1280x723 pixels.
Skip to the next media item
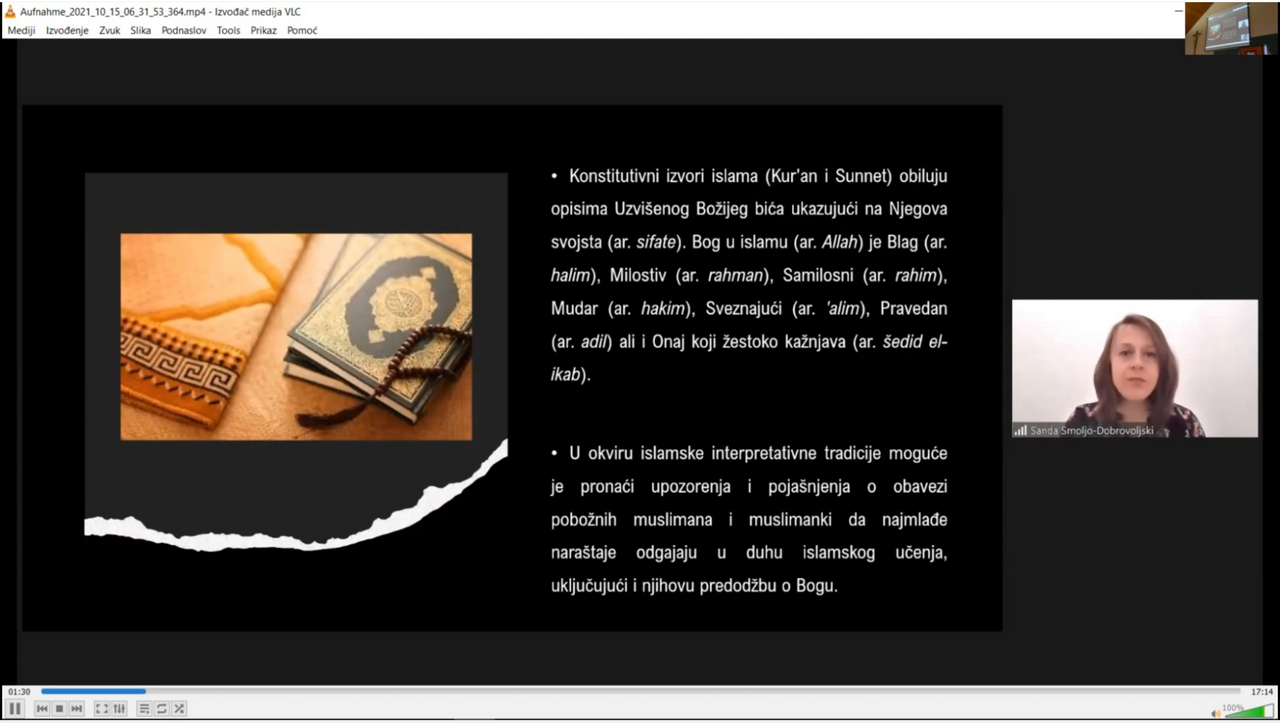pyautogui.click(x=76, y=709)
